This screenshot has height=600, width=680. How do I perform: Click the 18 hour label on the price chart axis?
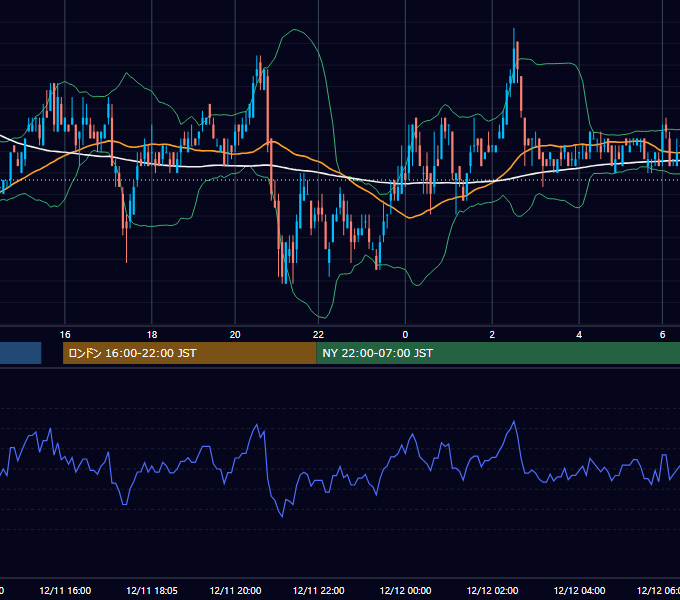[152, 335]
